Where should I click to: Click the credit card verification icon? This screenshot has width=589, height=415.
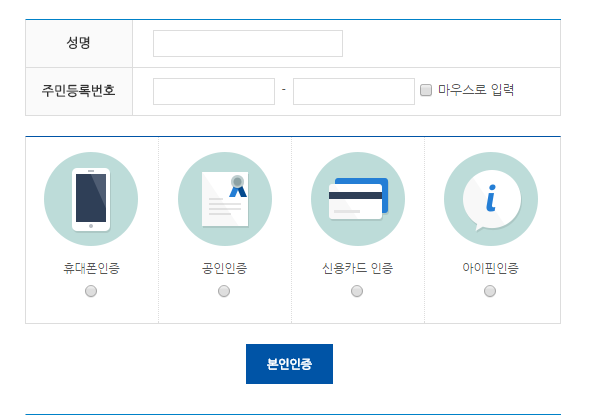click(358, 199)
